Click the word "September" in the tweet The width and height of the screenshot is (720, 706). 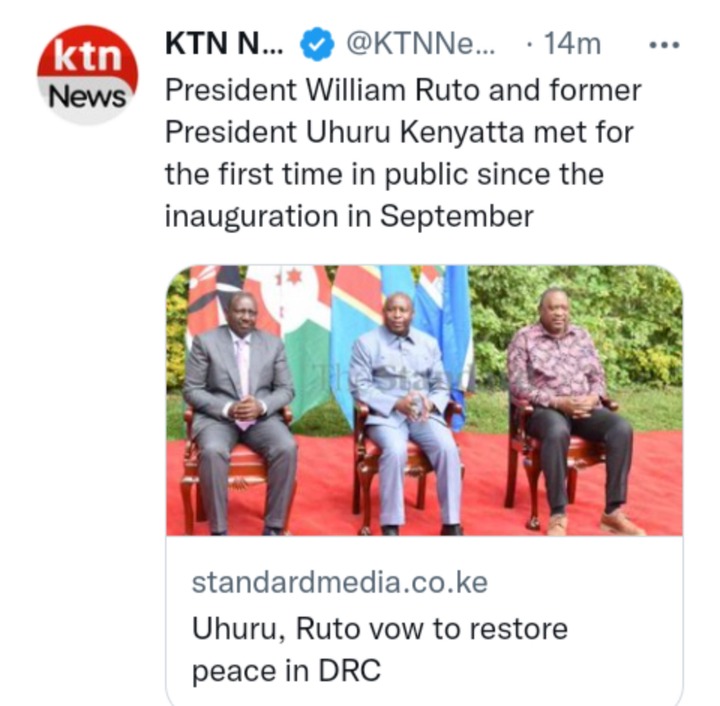pyautogui.click(x=456, y=216)
